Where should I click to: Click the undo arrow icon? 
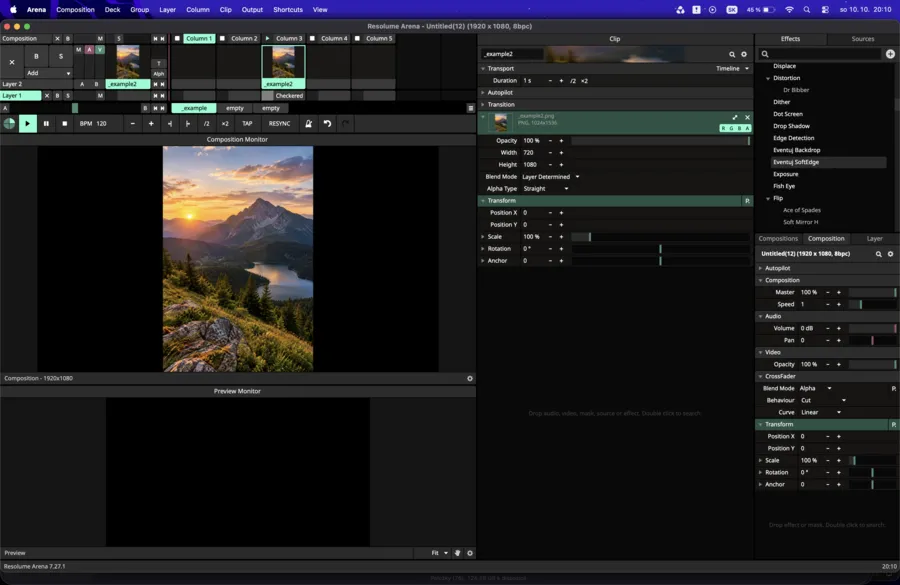[327, 123]
